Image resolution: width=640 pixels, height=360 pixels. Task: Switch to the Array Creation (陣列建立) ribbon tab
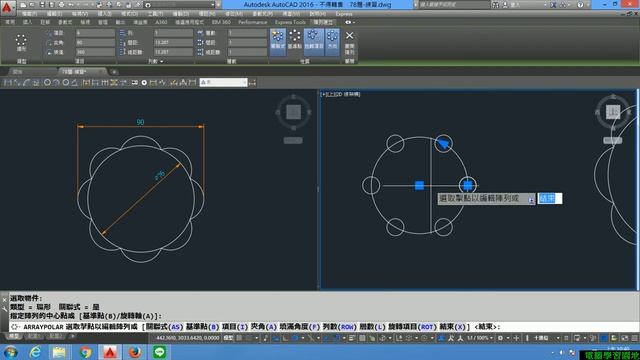pos(323,22)
